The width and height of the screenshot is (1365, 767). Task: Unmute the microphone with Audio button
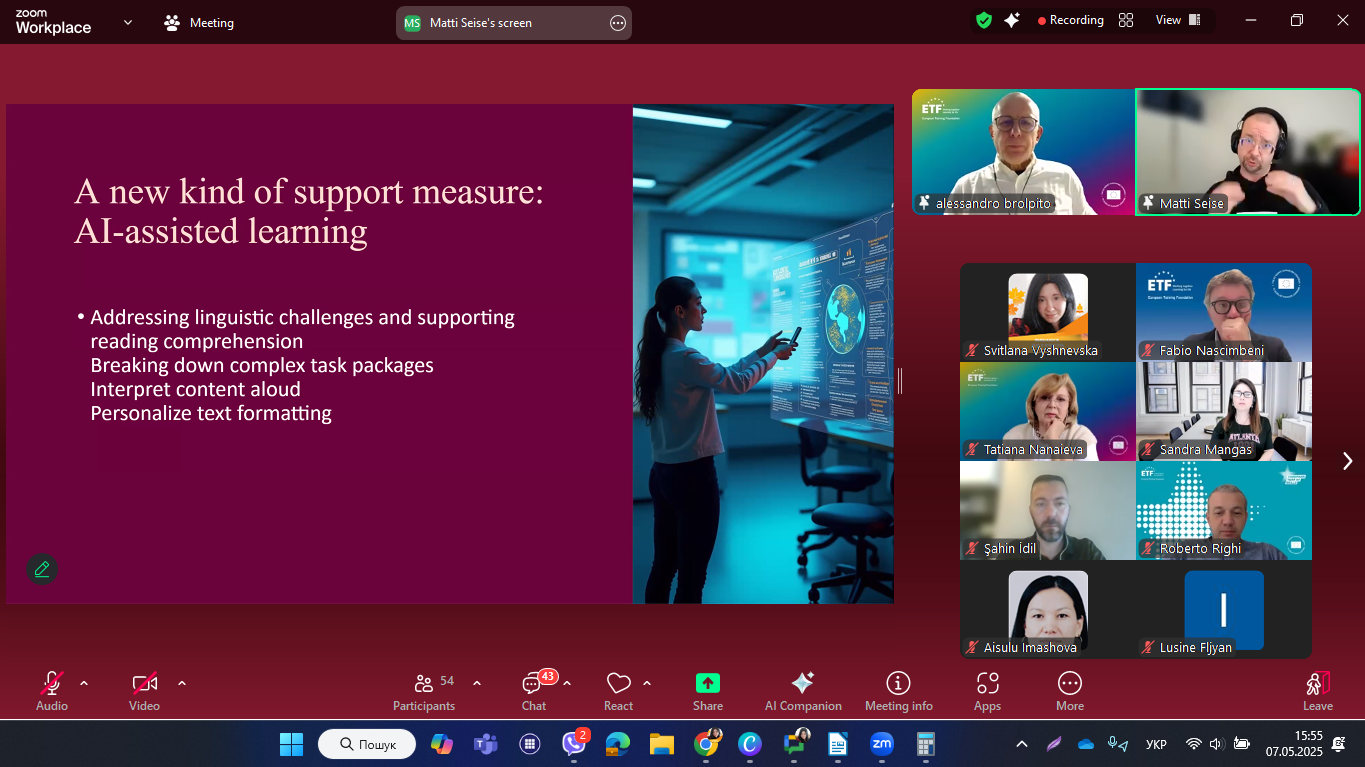52,691
